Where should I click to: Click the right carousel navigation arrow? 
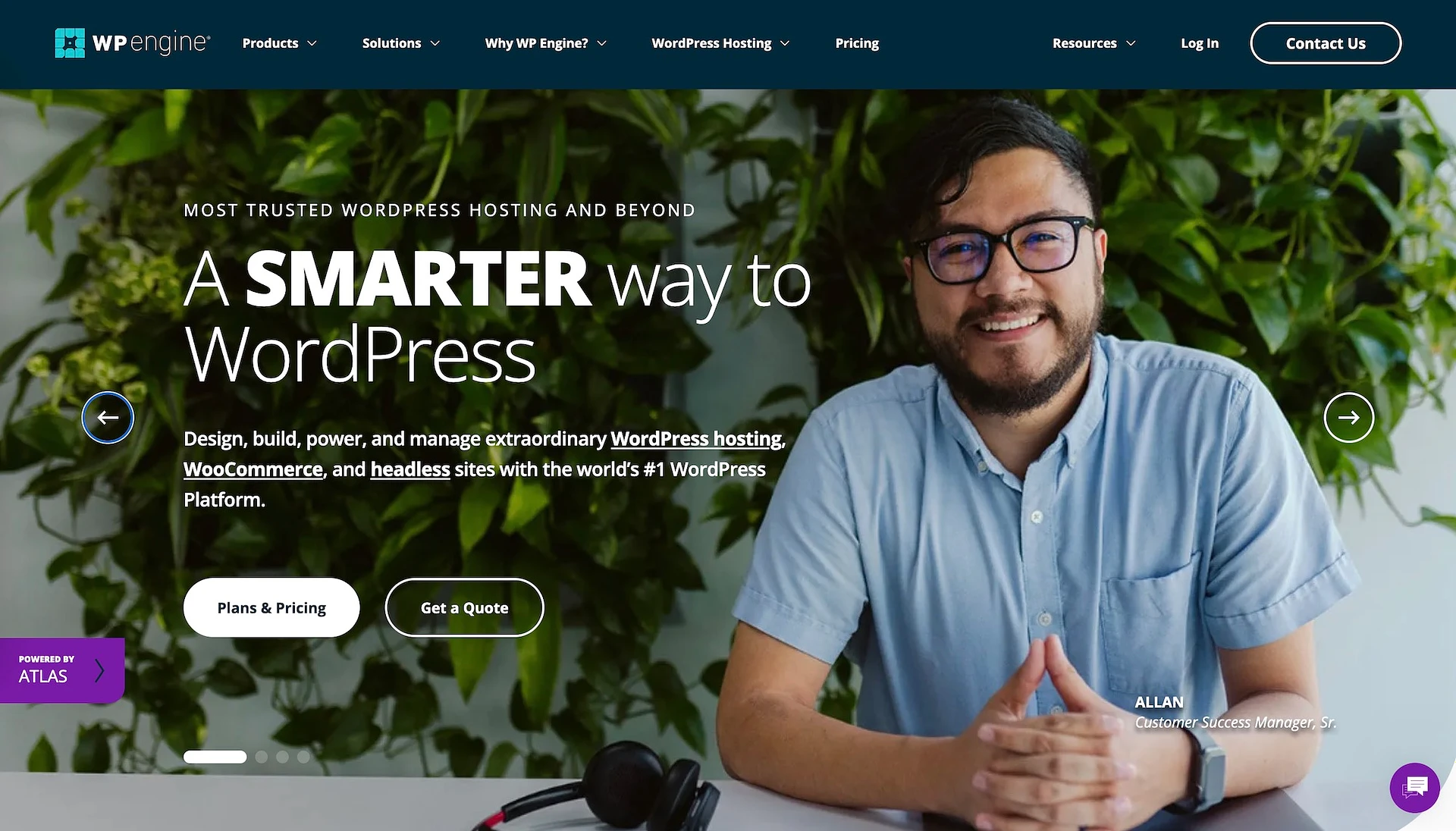tap(1348, 417)
